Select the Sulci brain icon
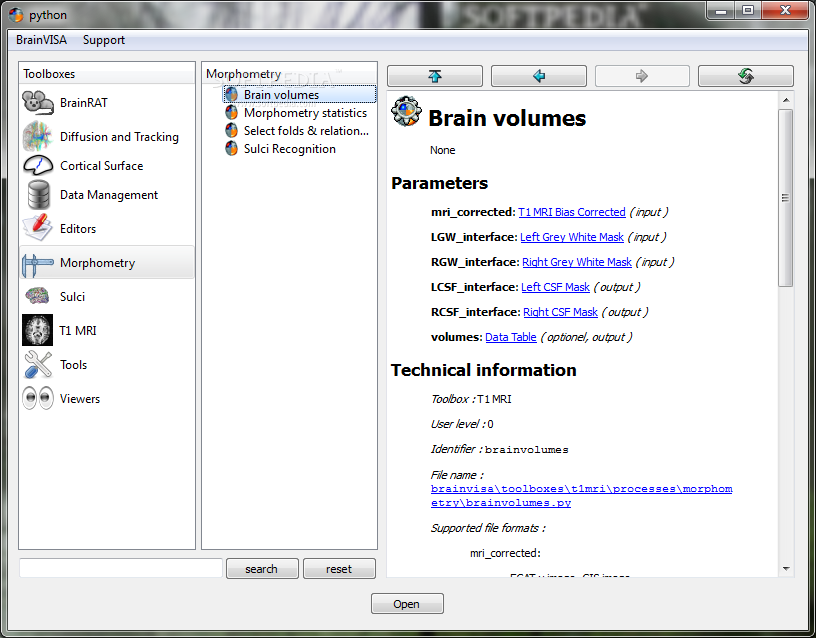Screen dimensions: 816x638 (x=37, y=296)
